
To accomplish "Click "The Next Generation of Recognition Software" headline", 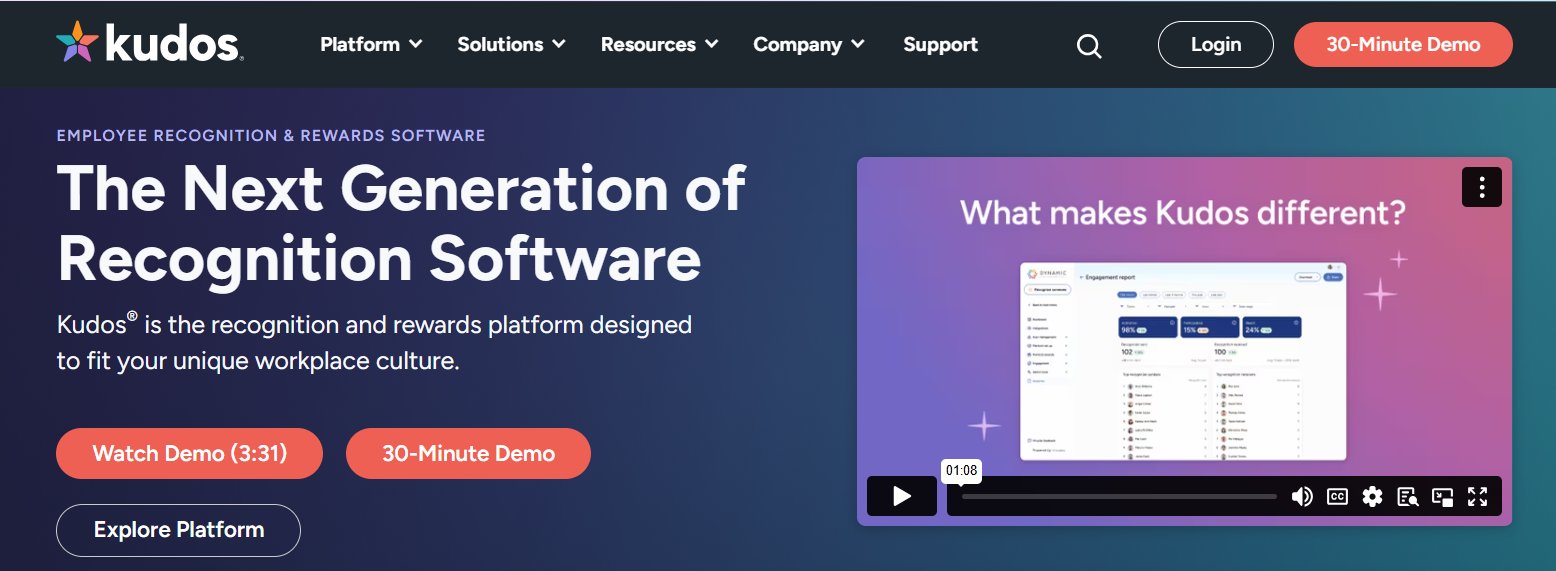I will click(401, 222).
